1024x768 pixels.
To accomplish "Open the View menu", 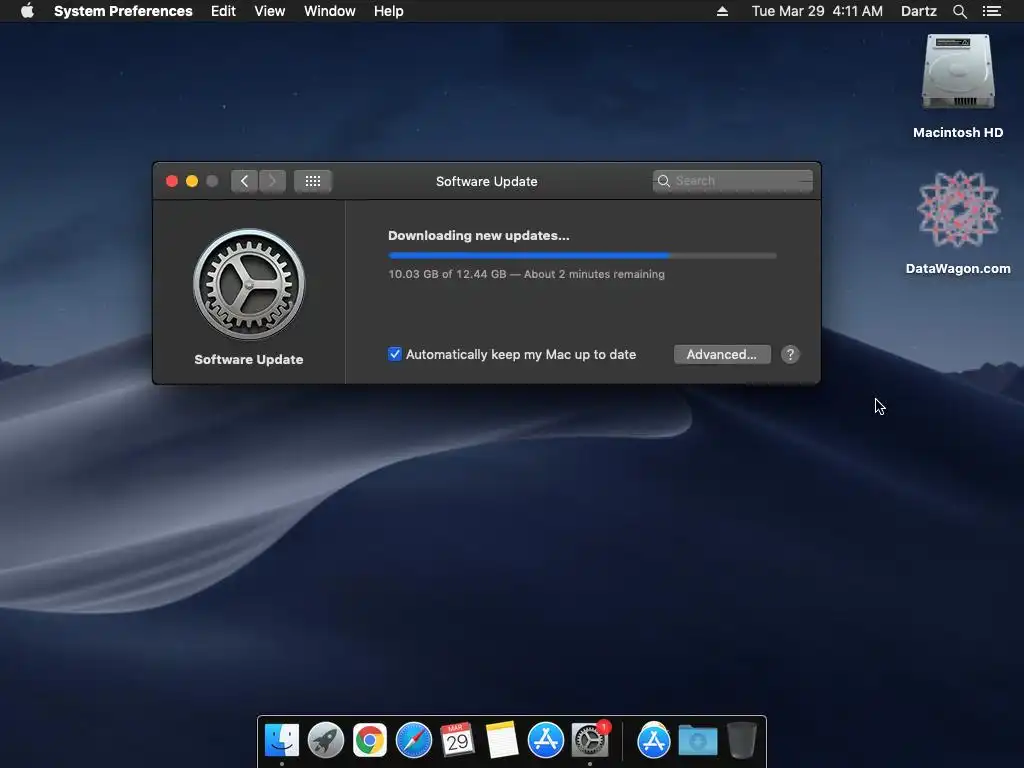I will [x=270, y=11].
